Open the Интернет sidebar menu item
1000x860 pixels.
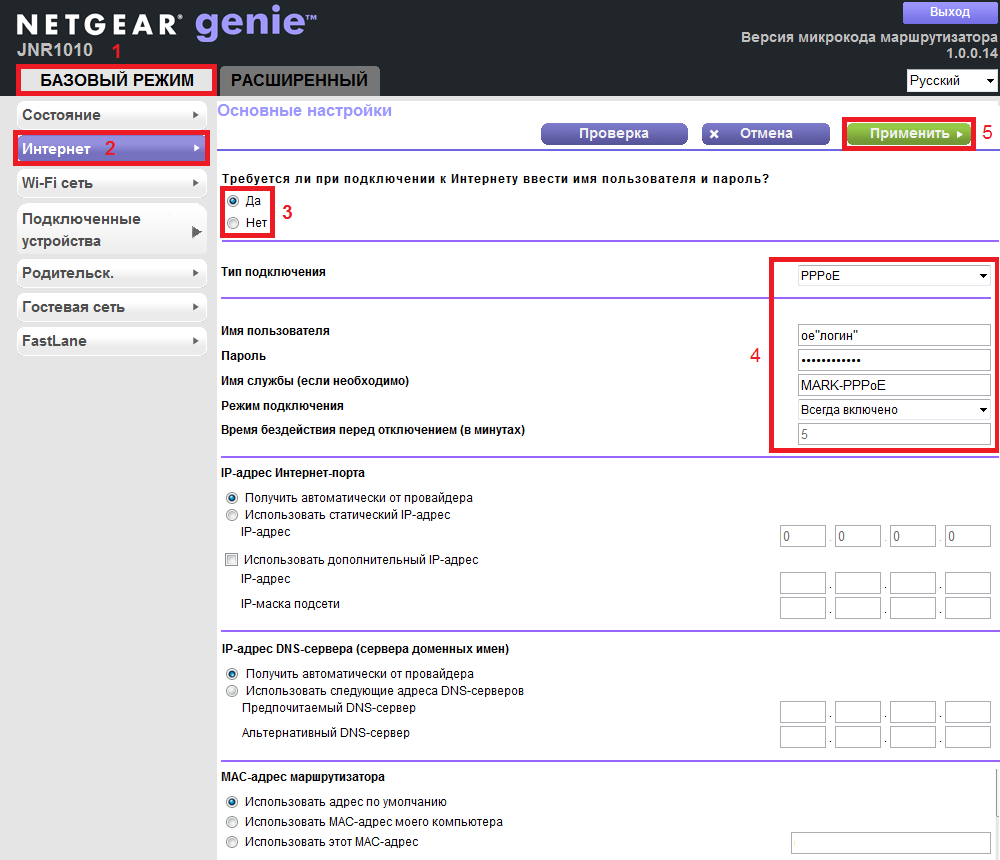point(110,149)
